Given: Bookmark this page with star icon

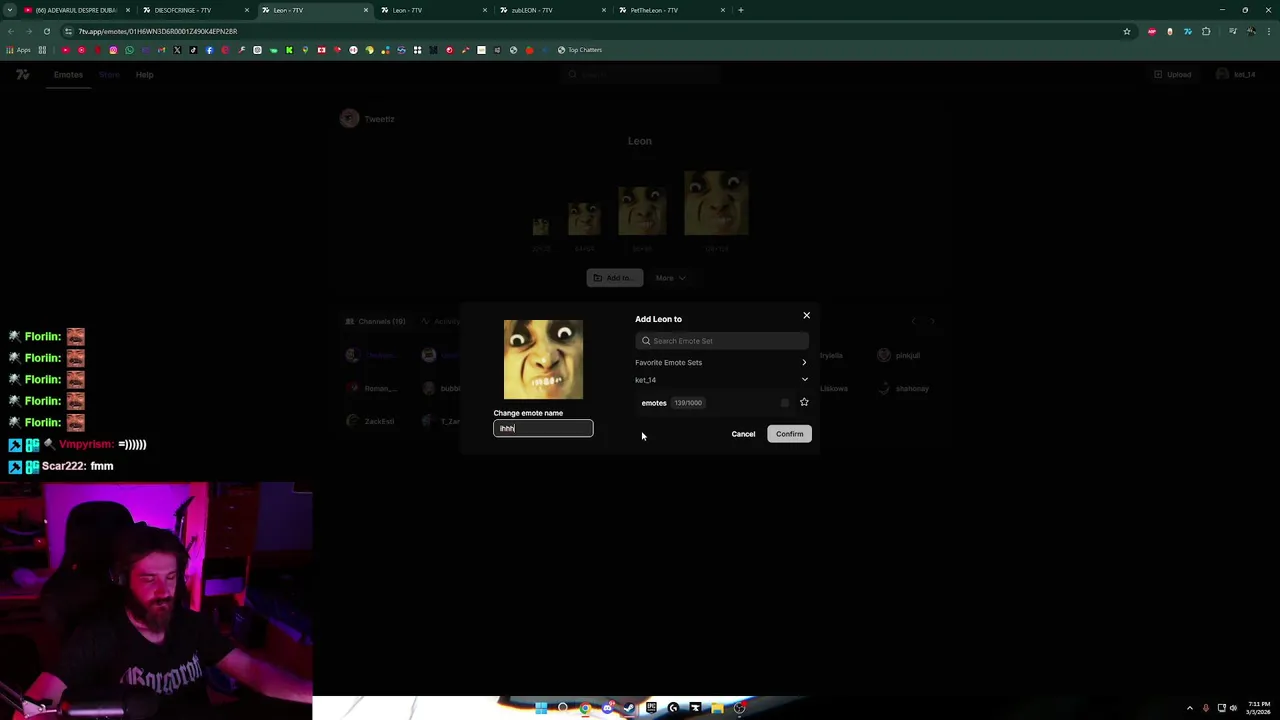Looking at the screenshot, I should (1127, 31).
